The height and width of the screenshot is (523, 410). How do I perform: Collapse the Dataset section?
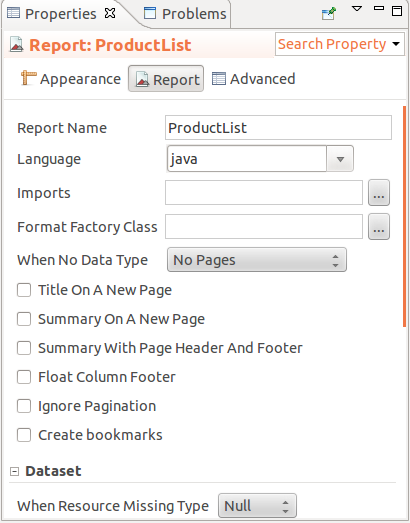(14, 471)
